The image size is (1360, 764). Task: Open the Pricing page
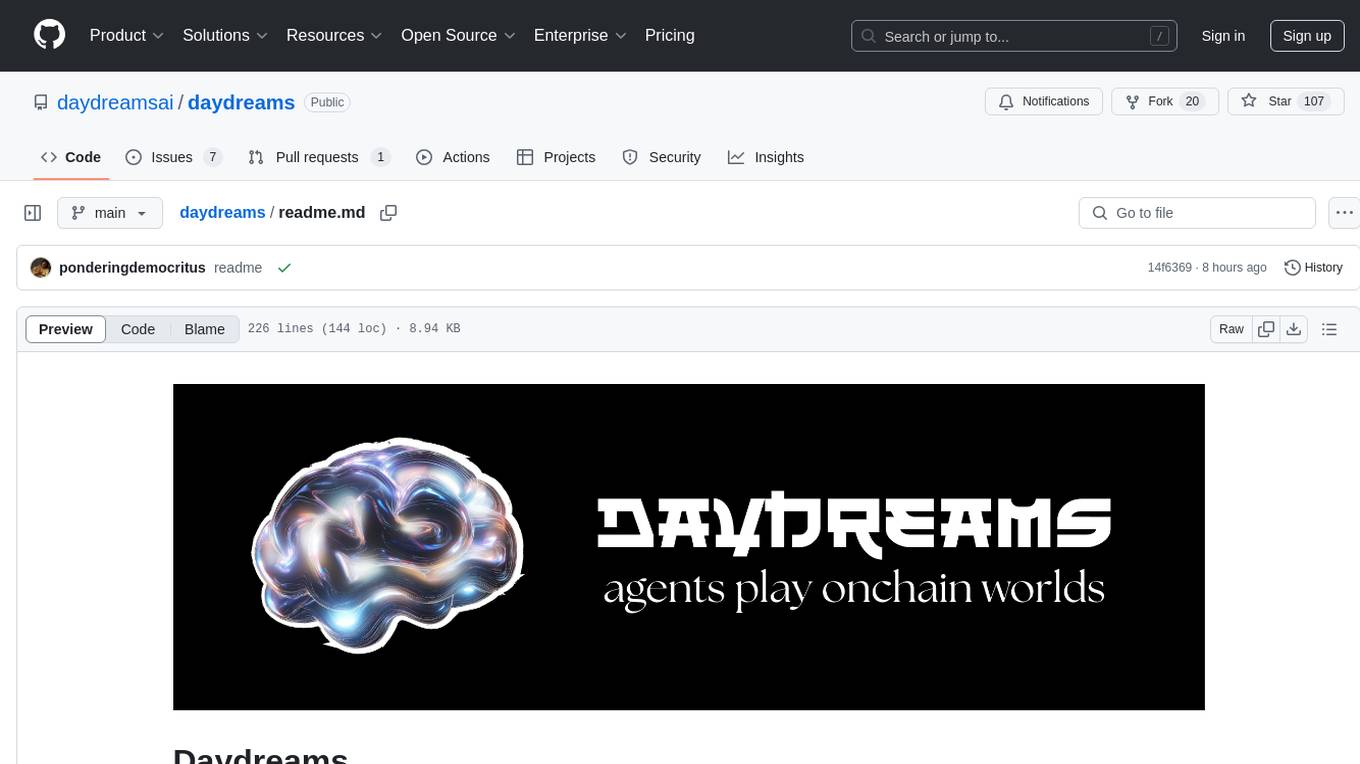point(670,35)
